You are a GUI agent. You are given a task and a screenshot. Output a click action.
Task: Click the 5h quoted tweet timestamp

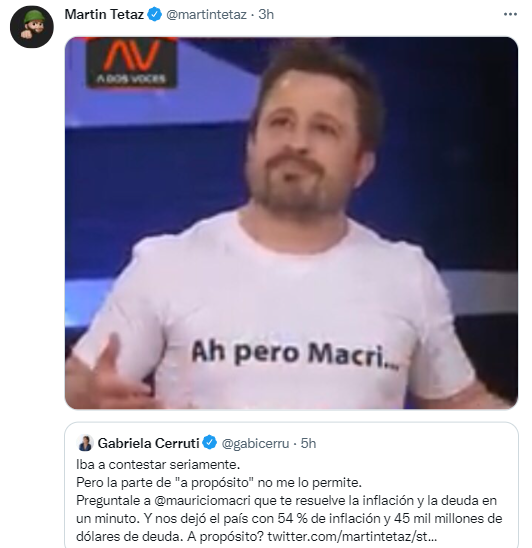308,443
